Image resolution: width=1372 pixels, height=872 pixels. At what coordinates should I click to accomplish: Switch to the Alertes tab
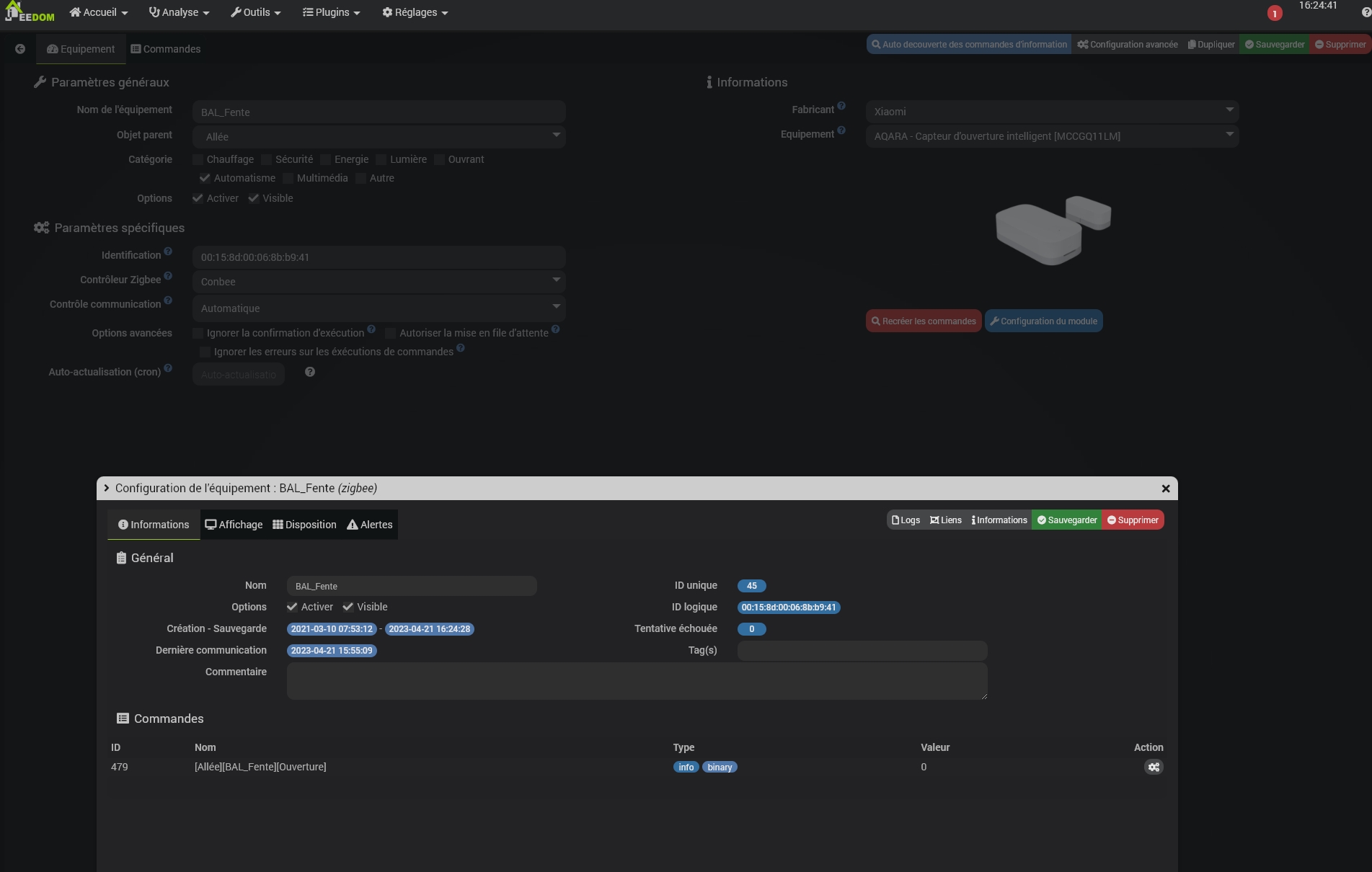click(x=370, y=525)
